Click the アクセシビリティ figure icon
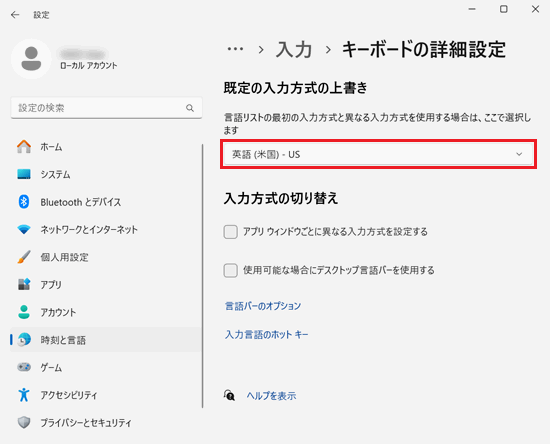The height and width of the screenshot is (444, 550). (24, 395)
